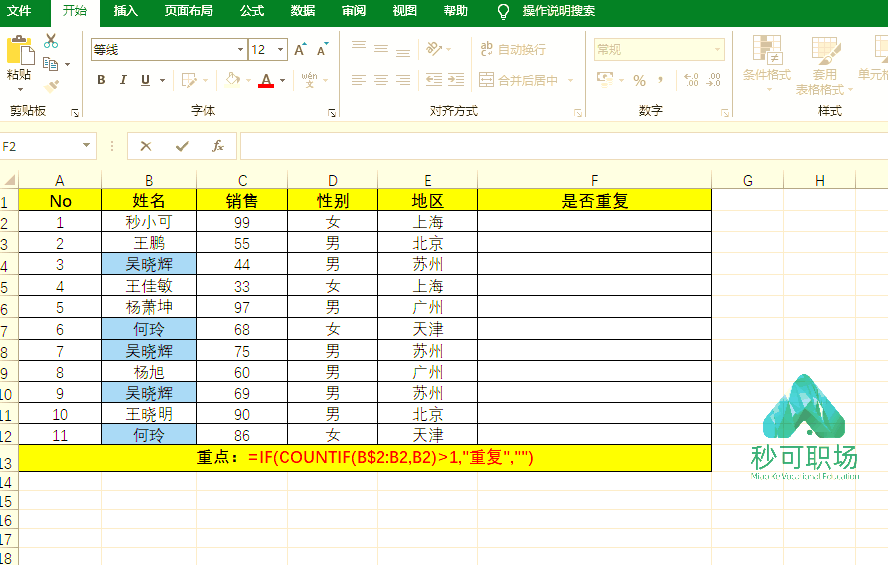Align text to bottom
The image size is (888, 565).
(x=403, y=53)
